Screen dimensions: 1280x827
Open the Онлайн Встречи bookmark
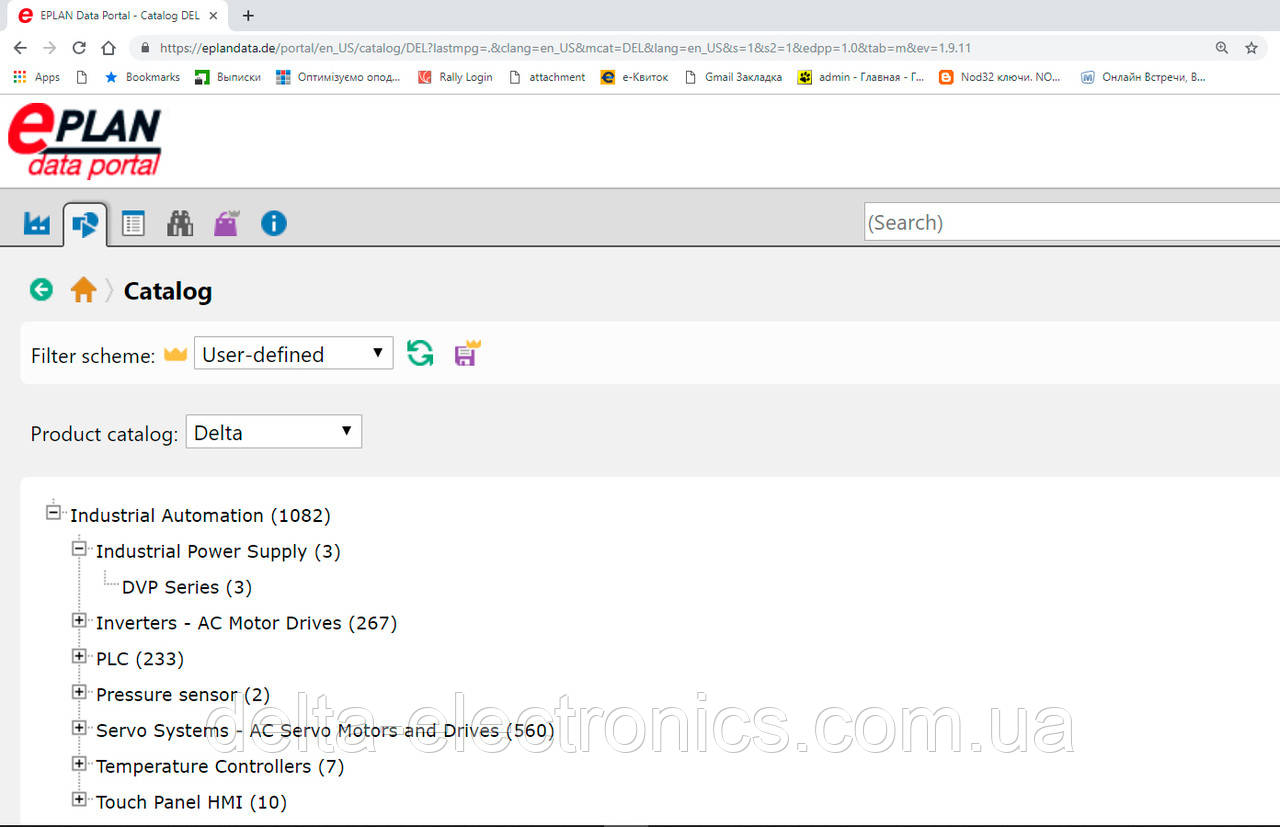point(1143,77)
